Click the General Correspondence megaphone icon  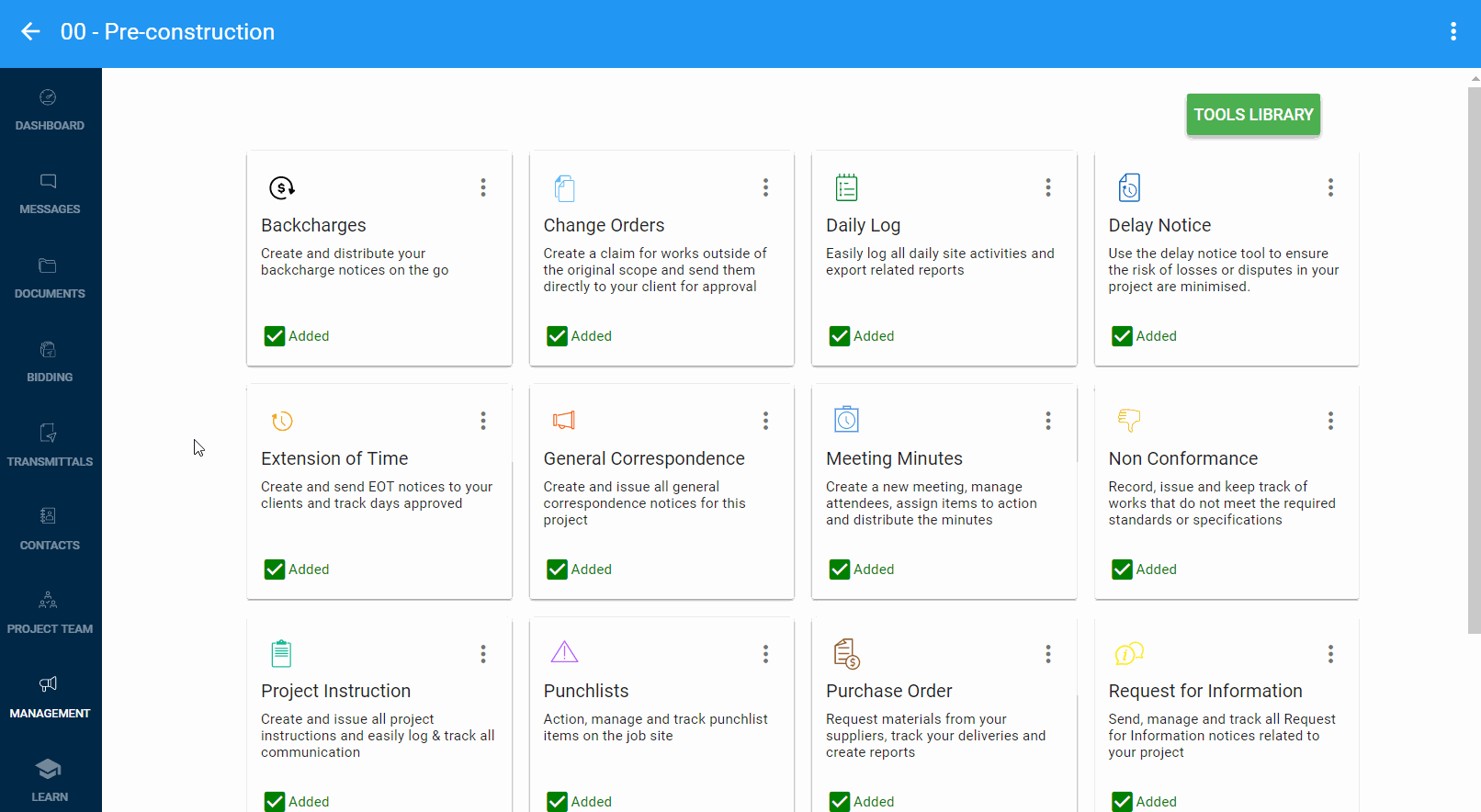564,421
